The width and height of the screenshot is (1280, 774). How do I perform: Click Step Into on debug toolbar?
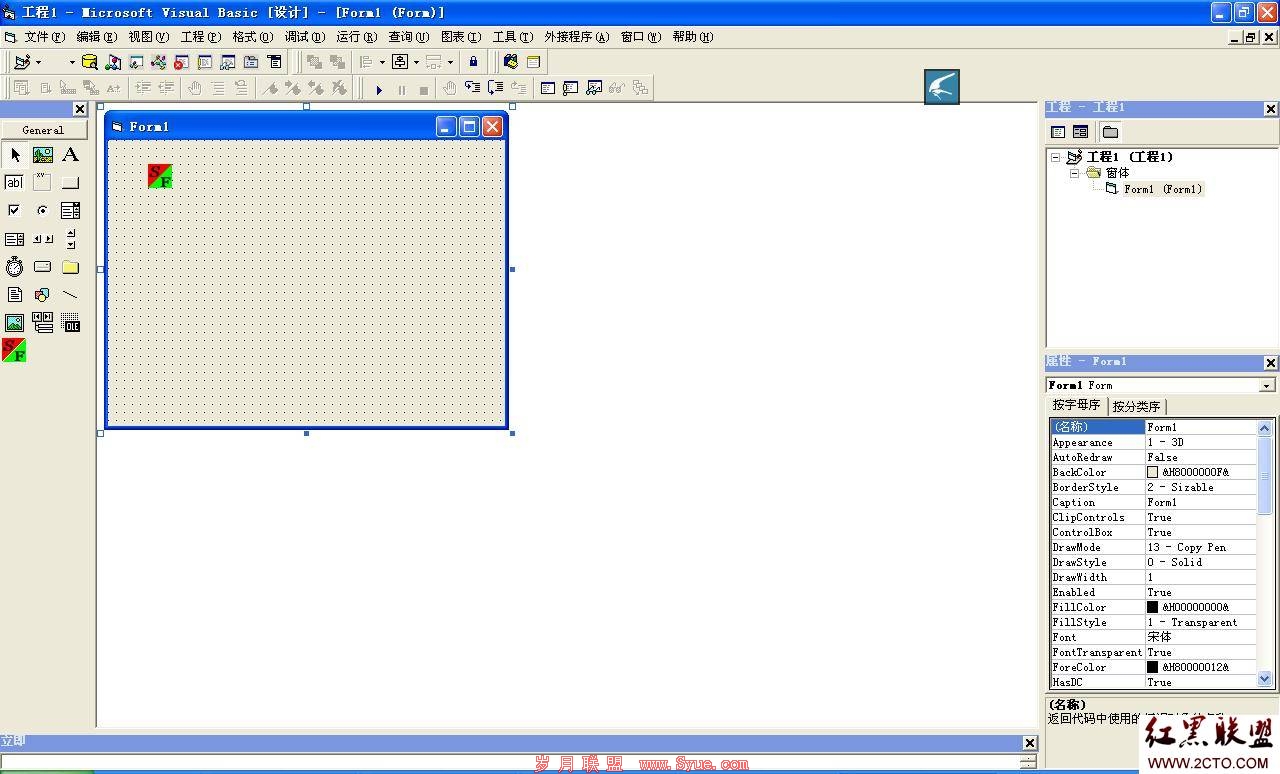coord(472,88)
